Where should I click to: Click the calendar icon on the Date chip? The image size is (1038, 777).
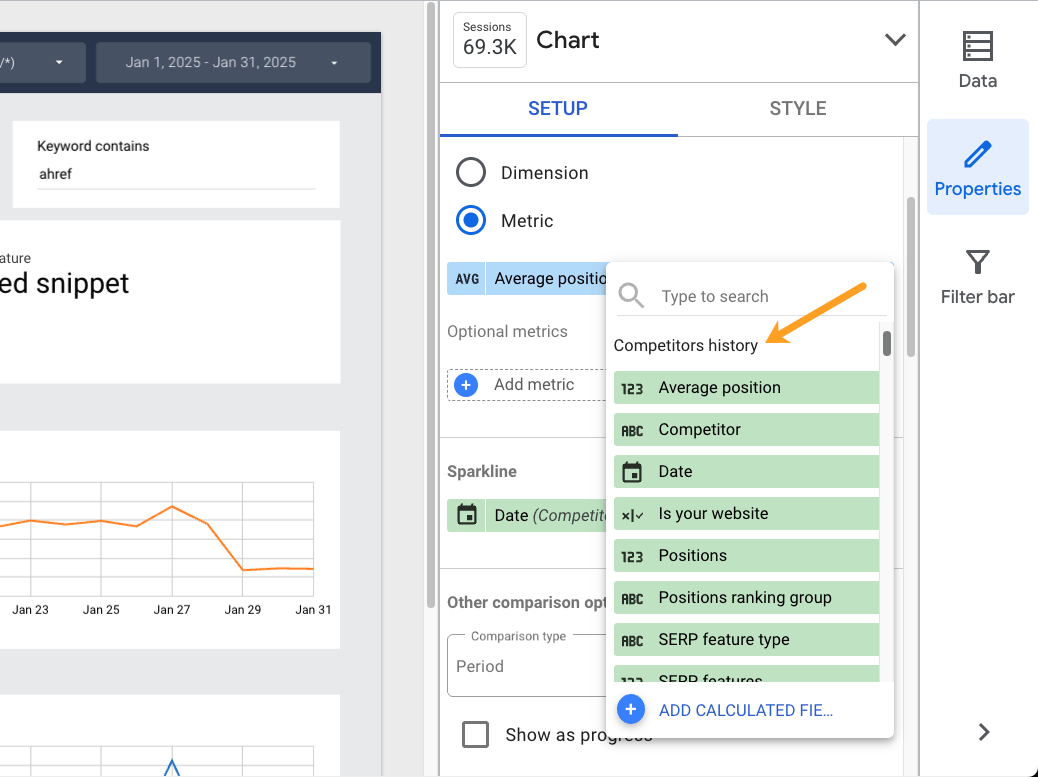pyautogui.click(x=465, y=515)
